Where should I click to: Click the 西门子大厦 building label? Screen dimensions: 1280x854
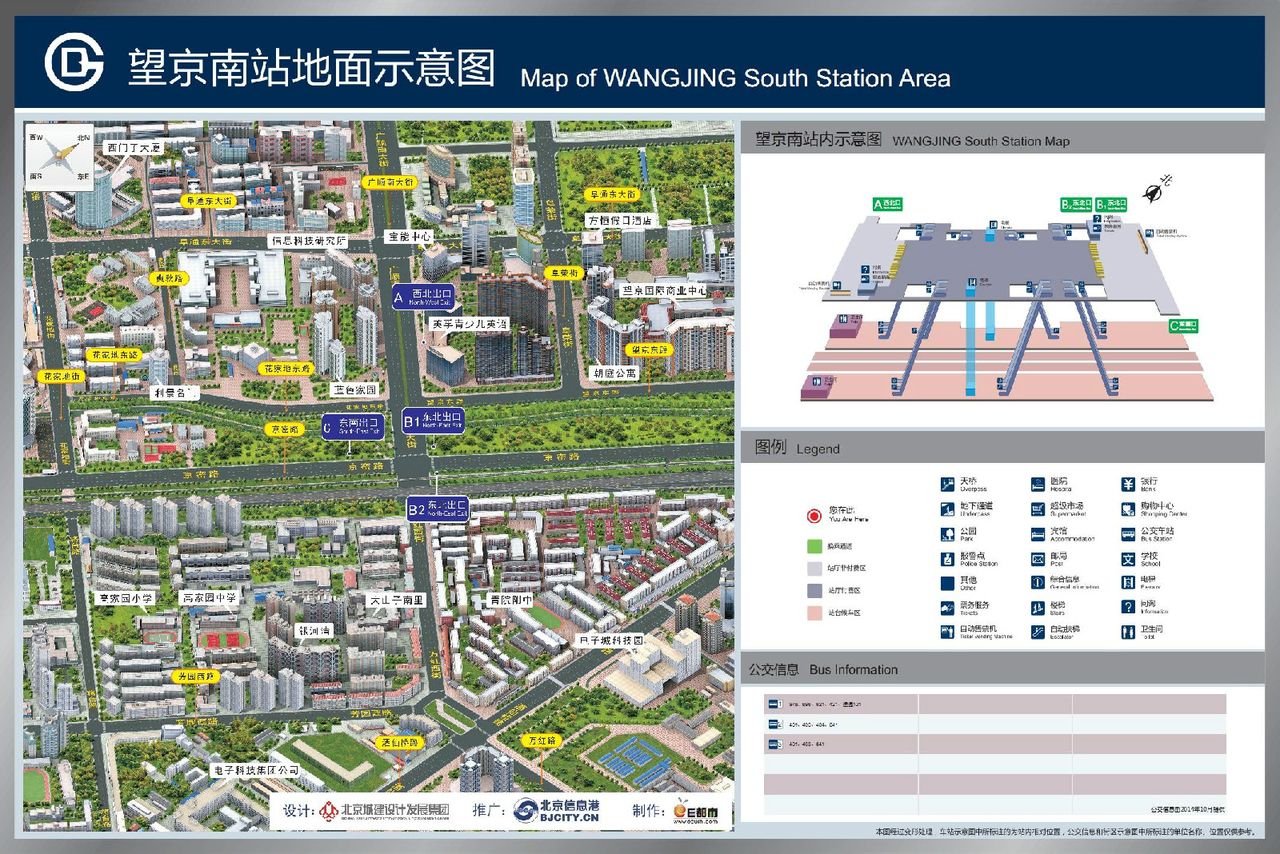134,147
